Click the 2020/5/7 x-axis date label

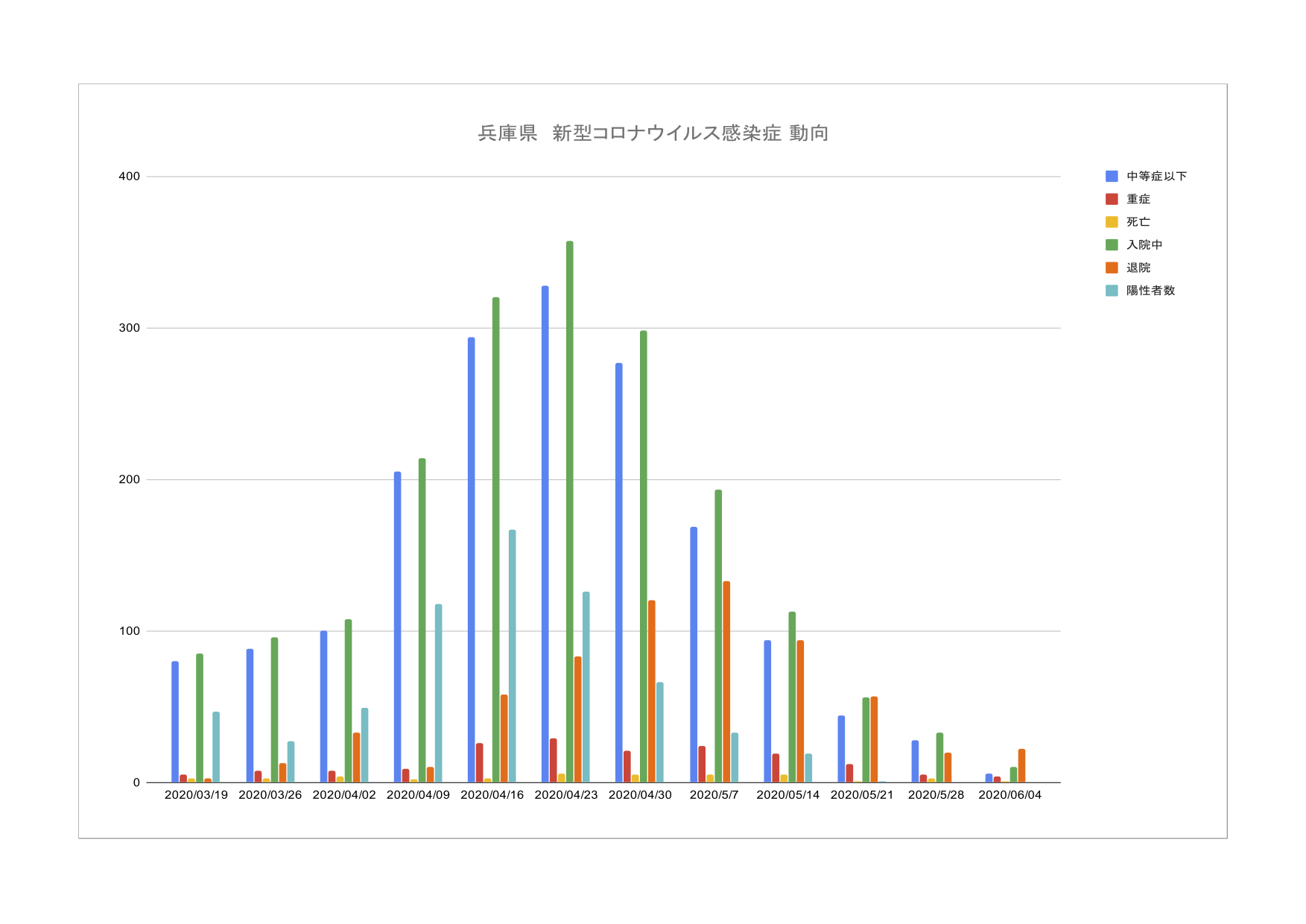[714, 795]
